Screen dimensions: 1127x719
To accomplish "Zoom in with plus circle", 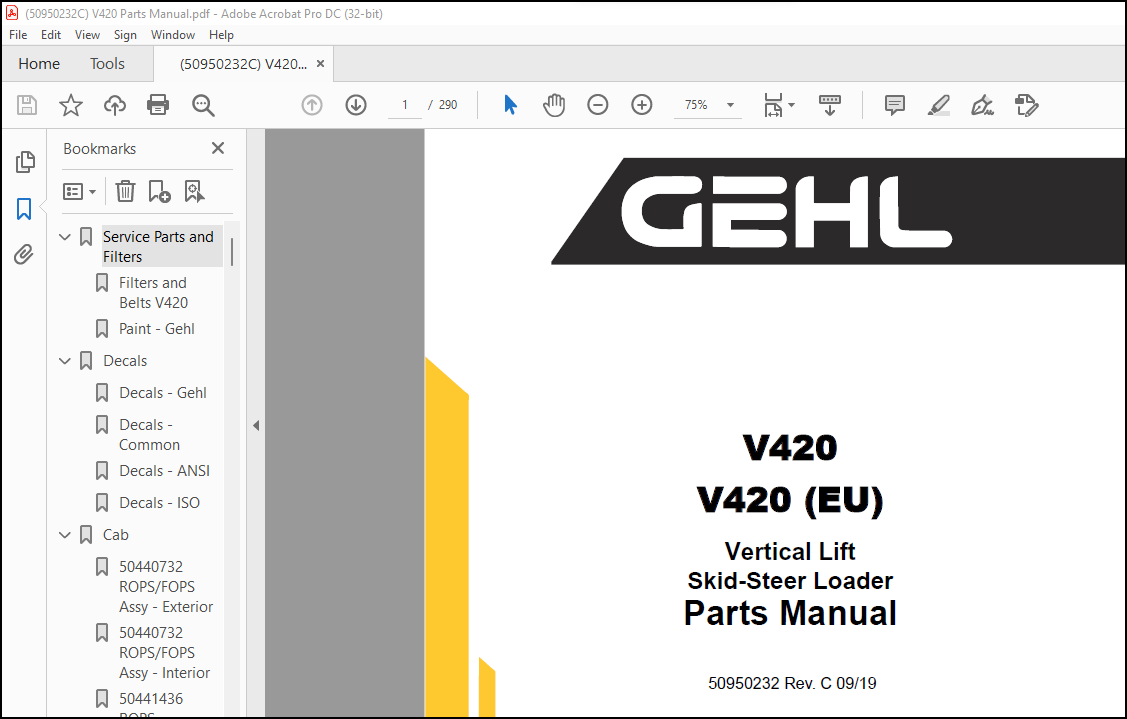I will [642, 105].
